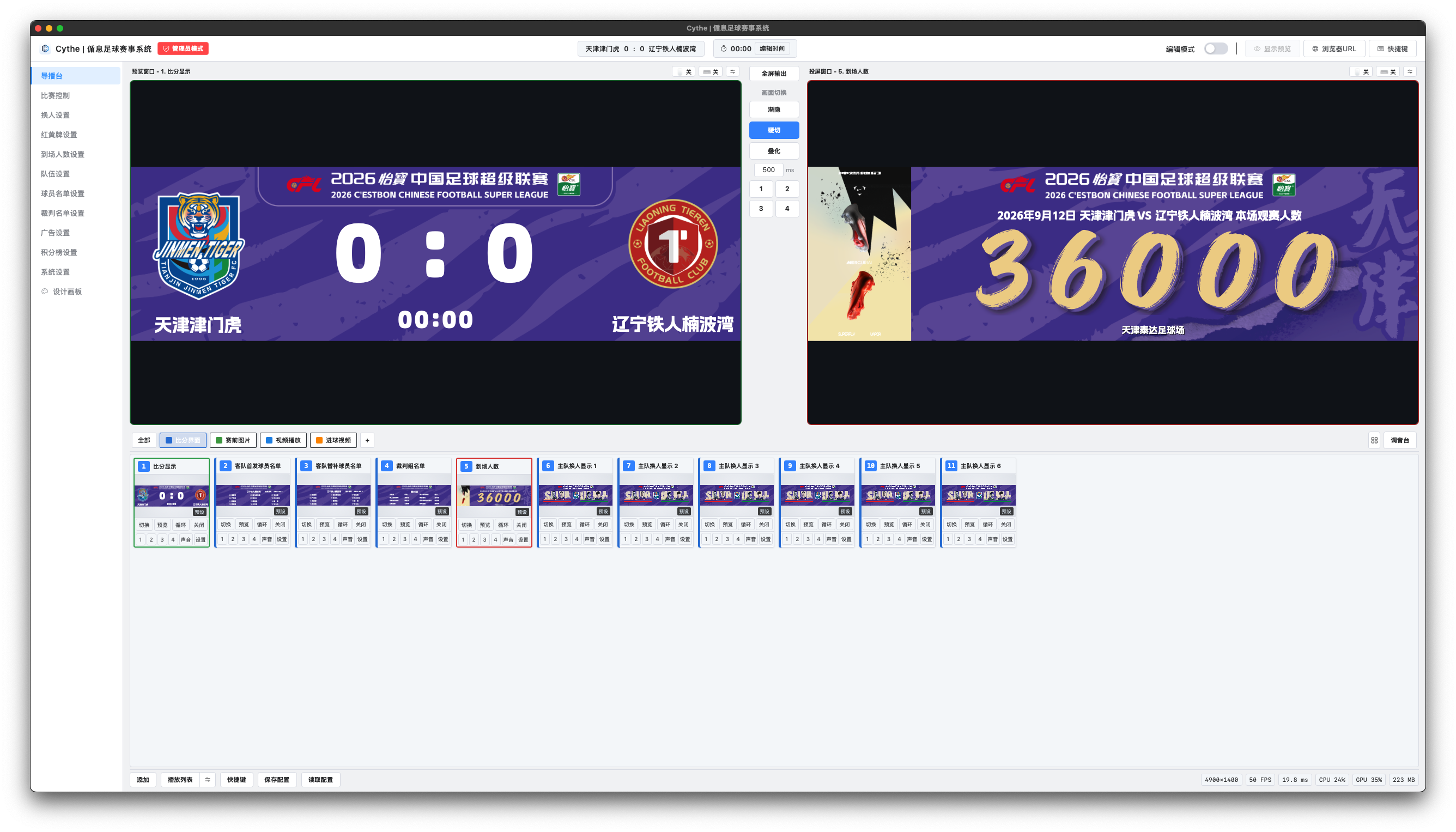Screen dimensions: 1456x832
Task: Click the grid layout view icon
Action: [1374, 440]
